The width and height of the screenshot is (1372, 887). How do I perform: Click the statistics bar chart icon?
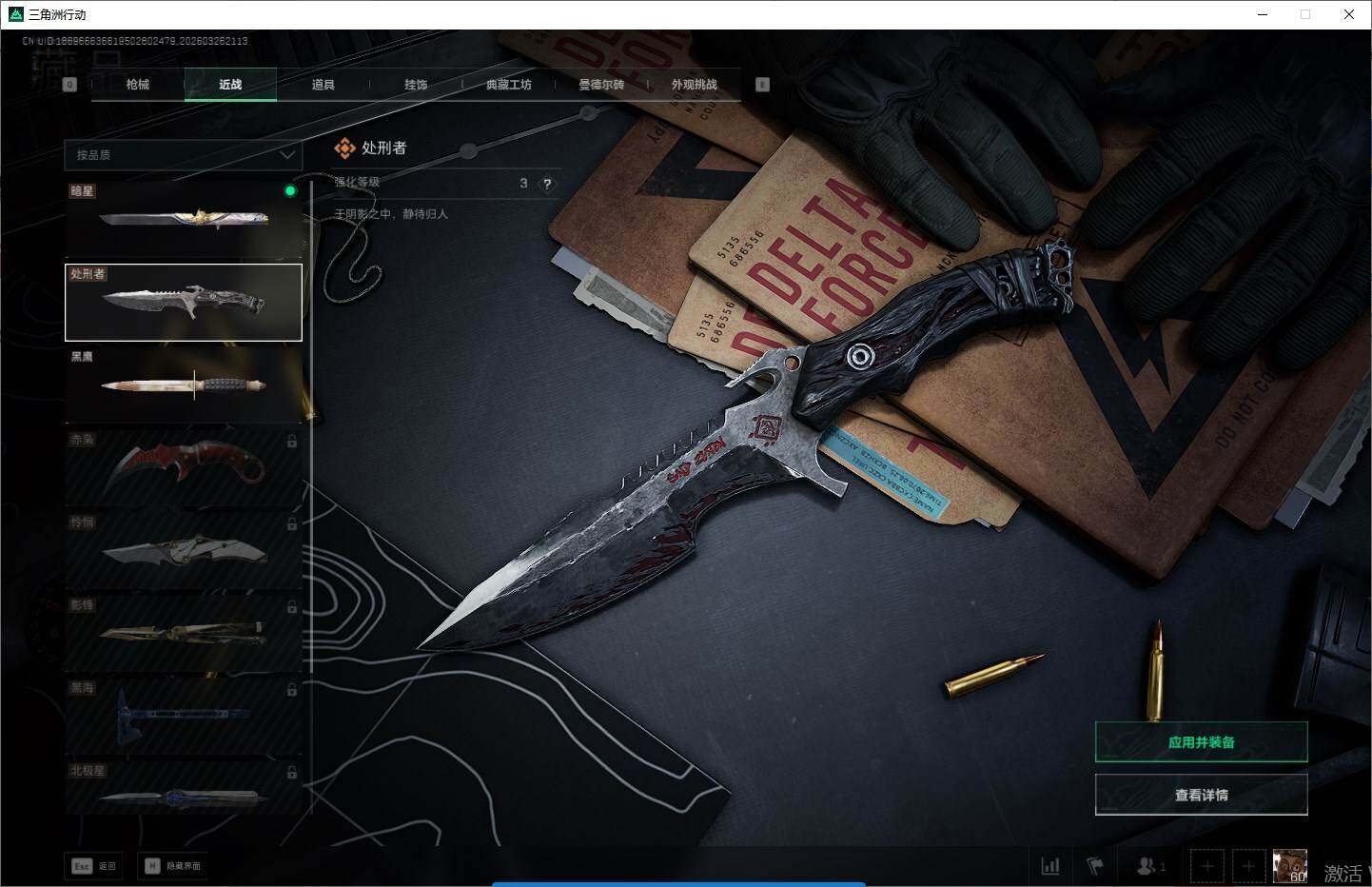(x=1050, y=866)
